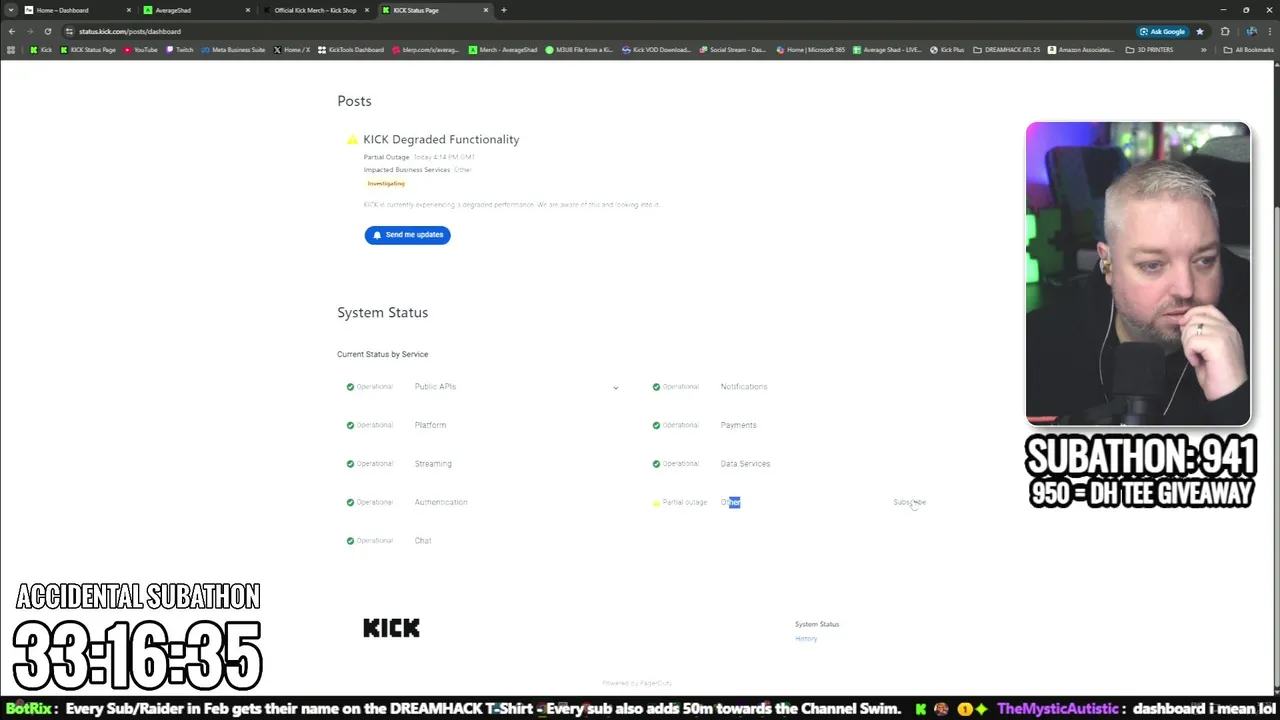Viewport: 1280px width, 720px height.
Task: Open the Kick bookmark
Action: coord(41,50)
